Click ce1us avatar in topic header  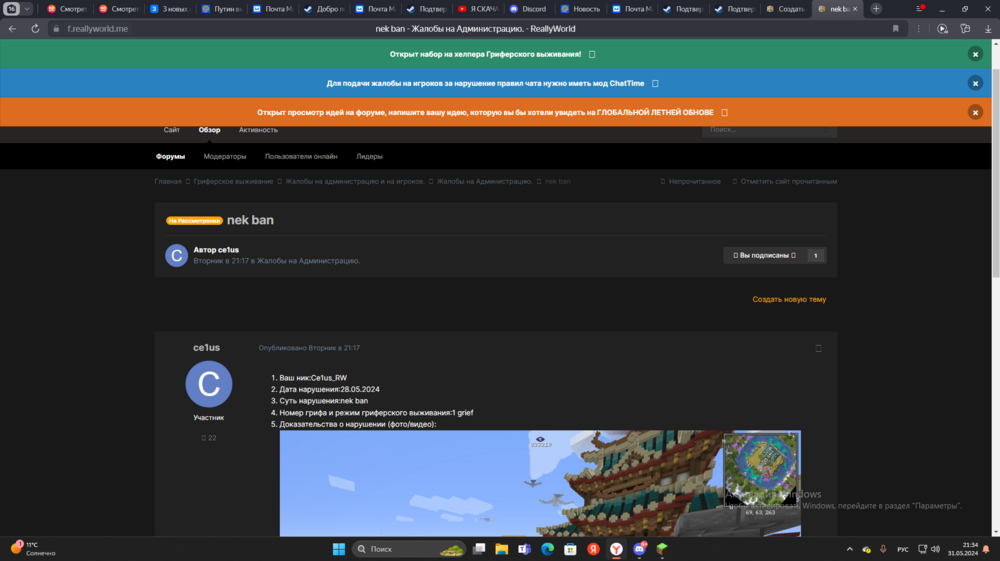[177, 256]
